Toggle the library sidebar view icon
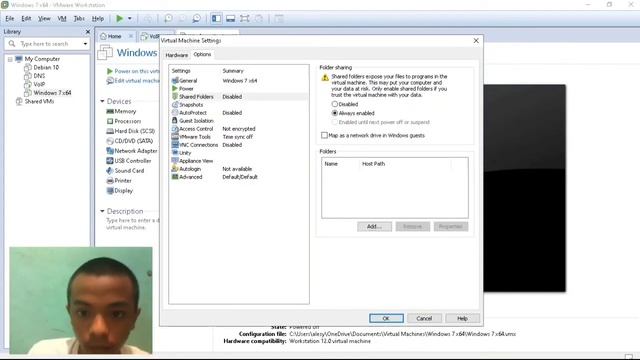This screenshot has height=360, width=640. (216, 18)
